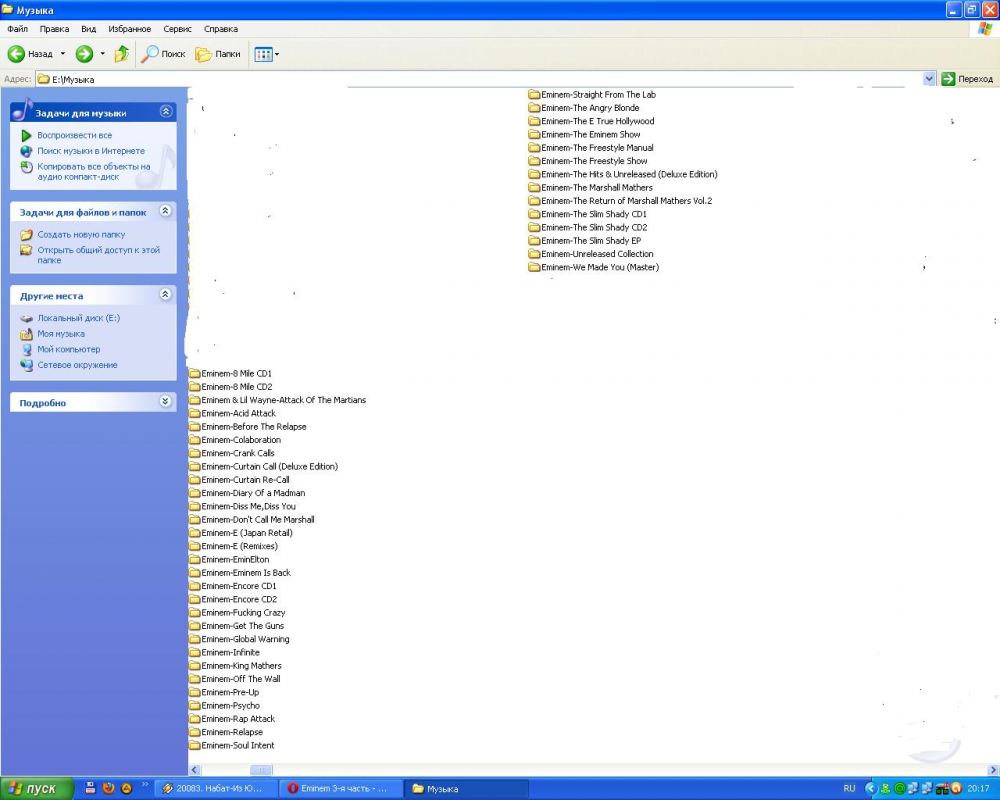Open the Файл menu
This screenshot has width=1000, height=800.
[x=17, y=29]
